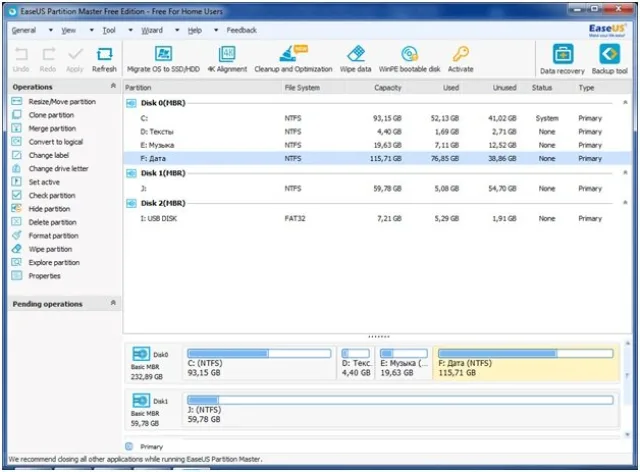
Task: Collapse the Operations panel
Action: coord(113,86)
